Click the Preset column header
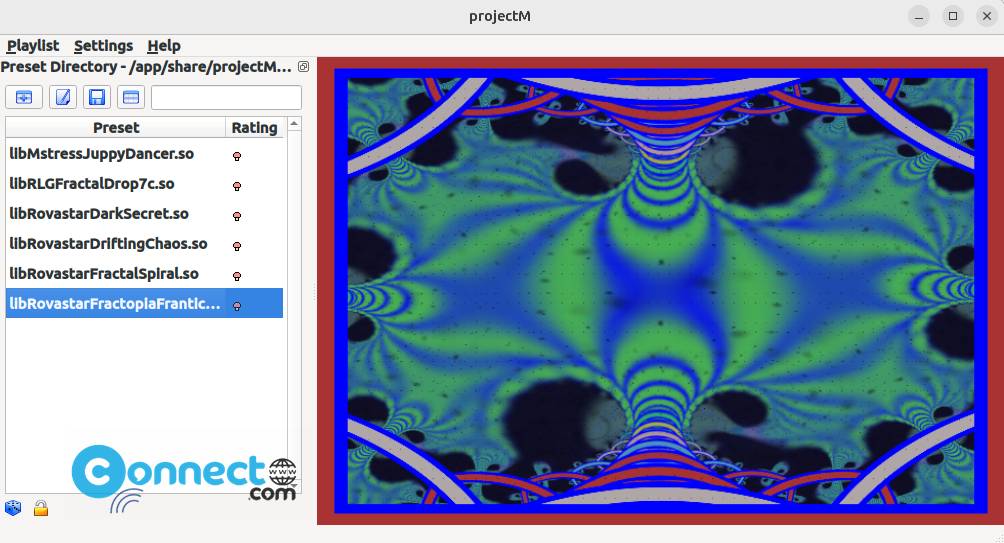 click(x=116, y=127)
